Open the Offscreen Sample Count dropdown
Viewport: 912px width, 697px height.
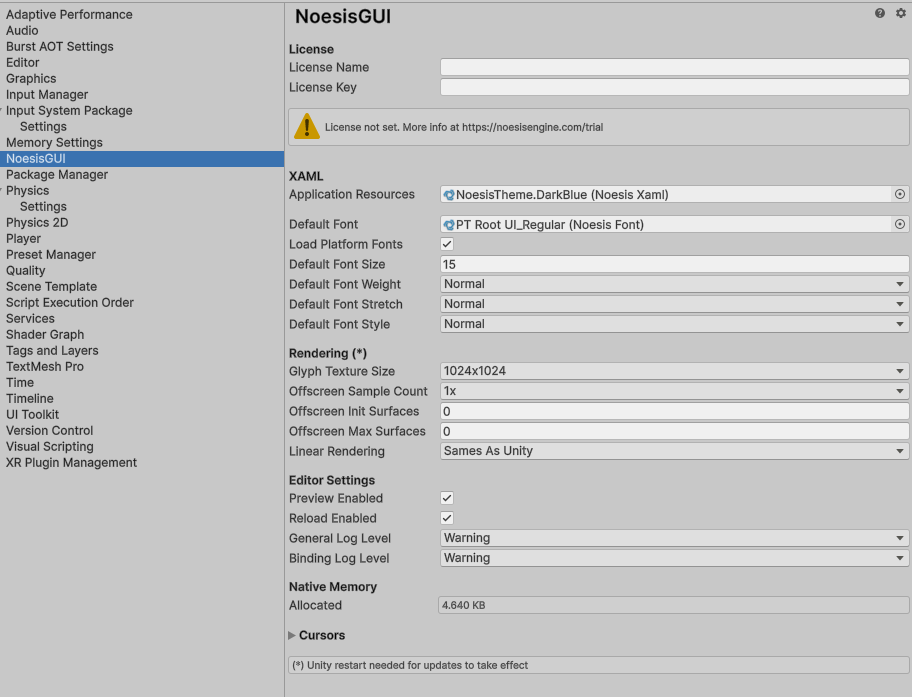point(674,391)
